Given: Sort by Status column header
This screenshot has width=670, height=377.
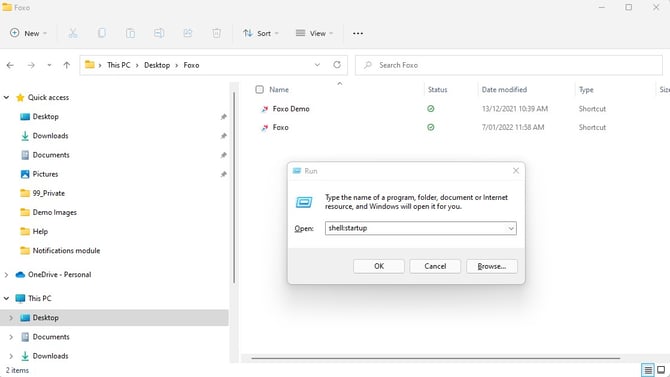Looking at the screenshot, I should click(438, 90).
